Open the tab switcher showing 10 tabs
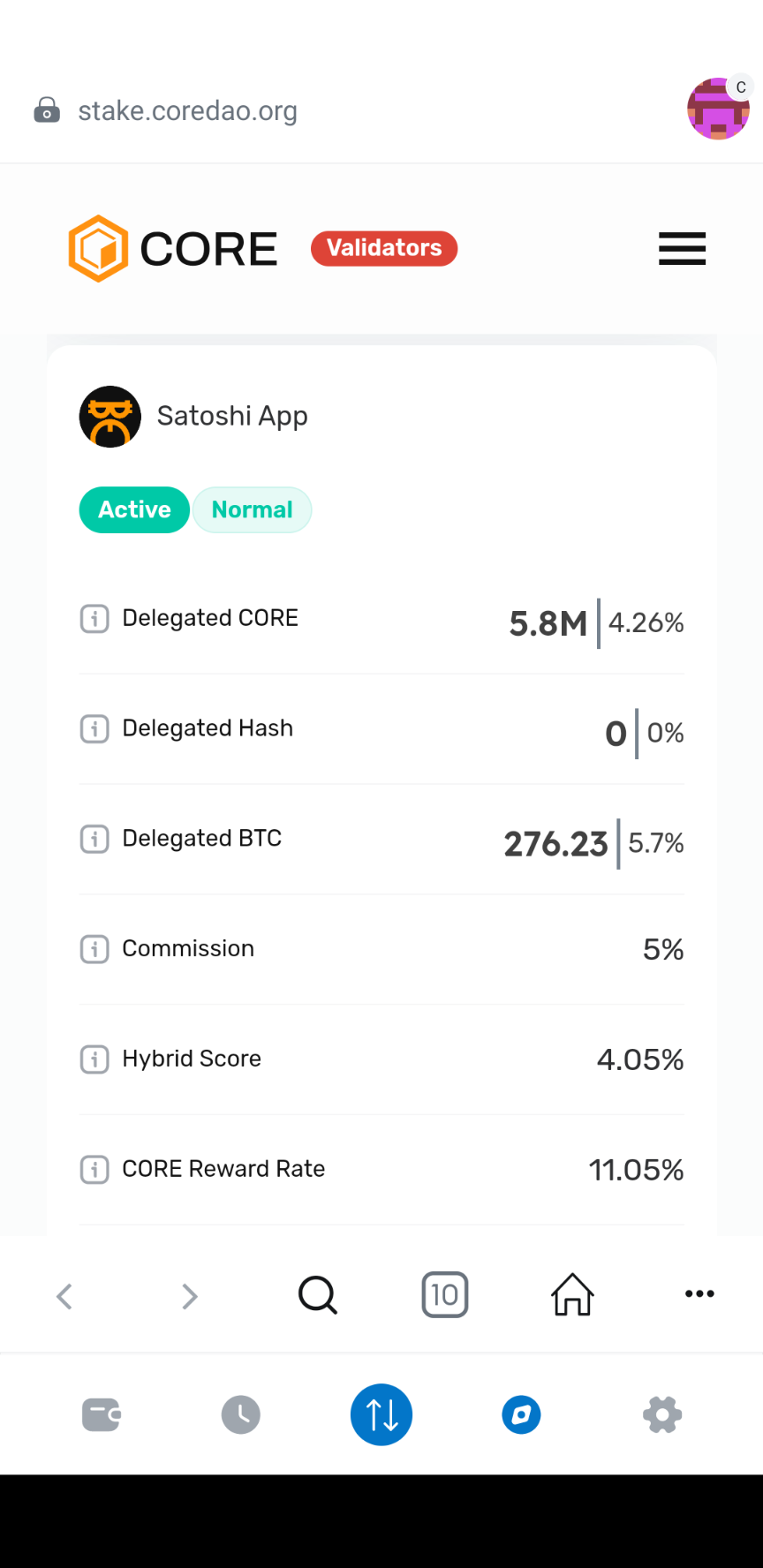 tap(445, 1295)
